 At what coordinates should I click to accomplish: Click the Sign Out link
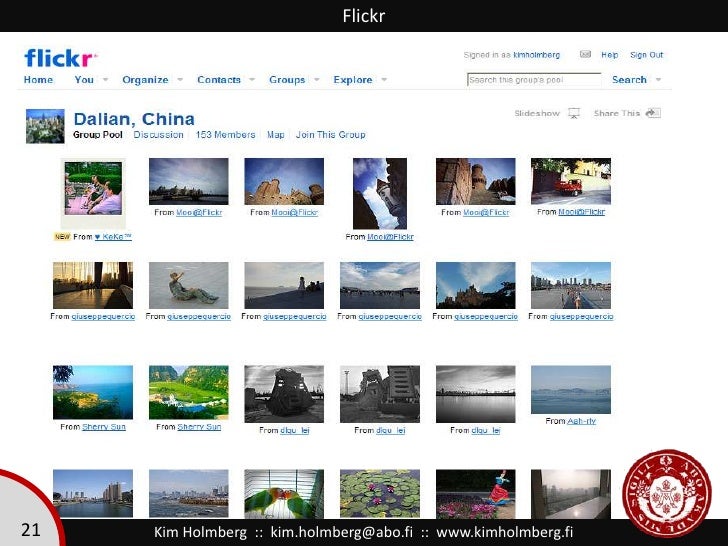tap(646, 55)
